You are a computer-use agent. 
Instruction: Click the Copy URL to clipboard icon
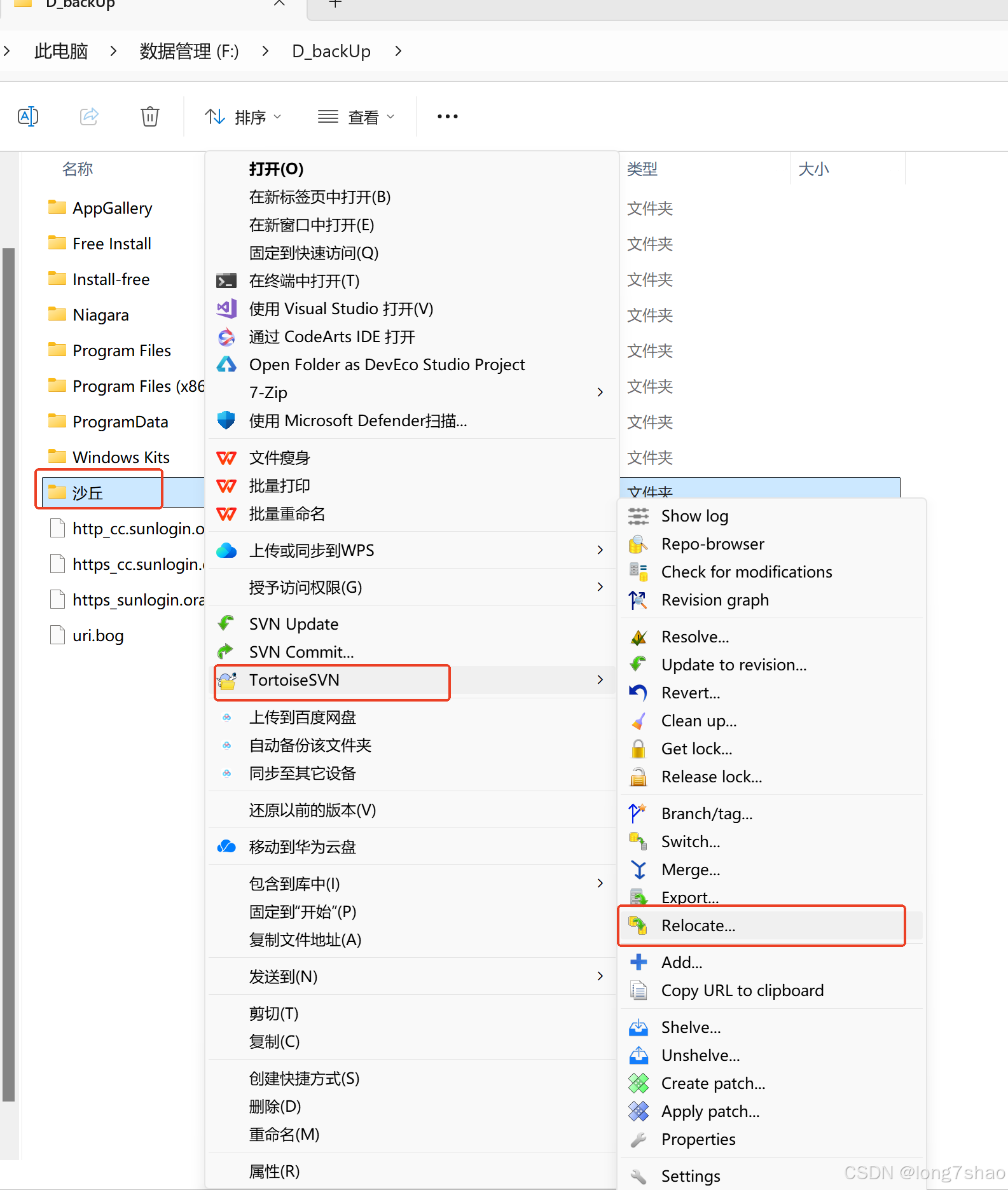click(639, 991)
